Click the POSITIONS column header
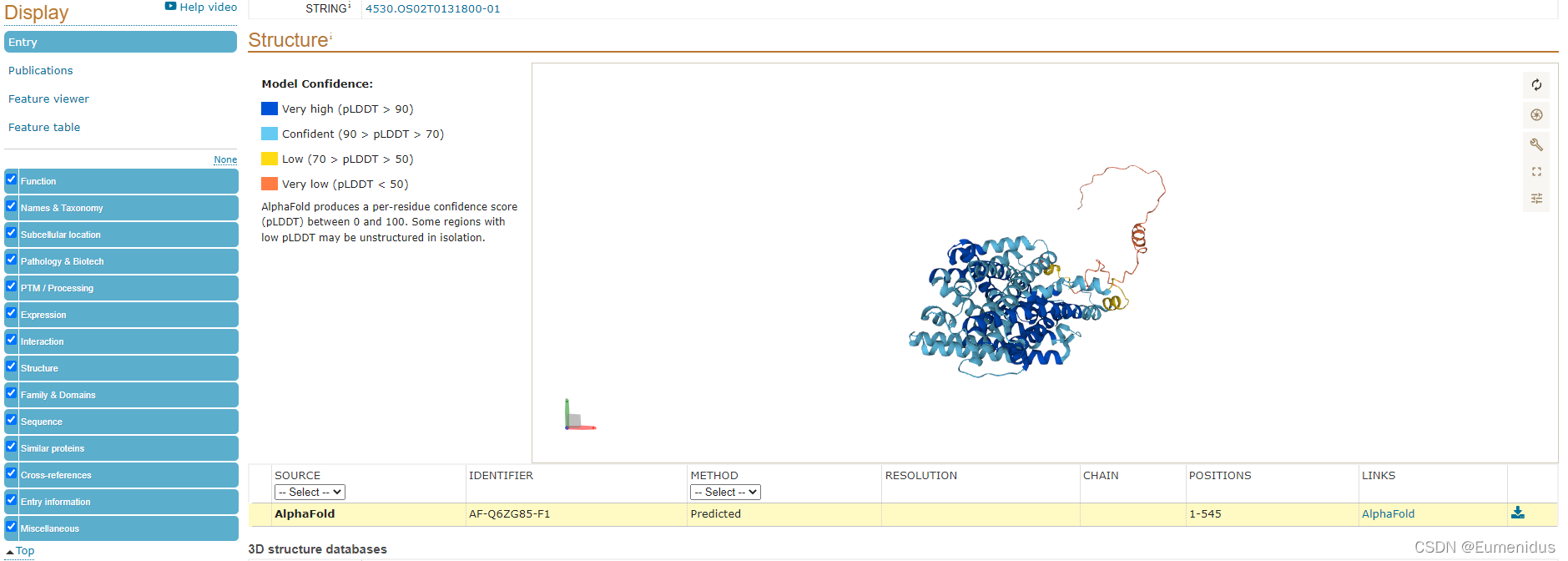 1220,476
